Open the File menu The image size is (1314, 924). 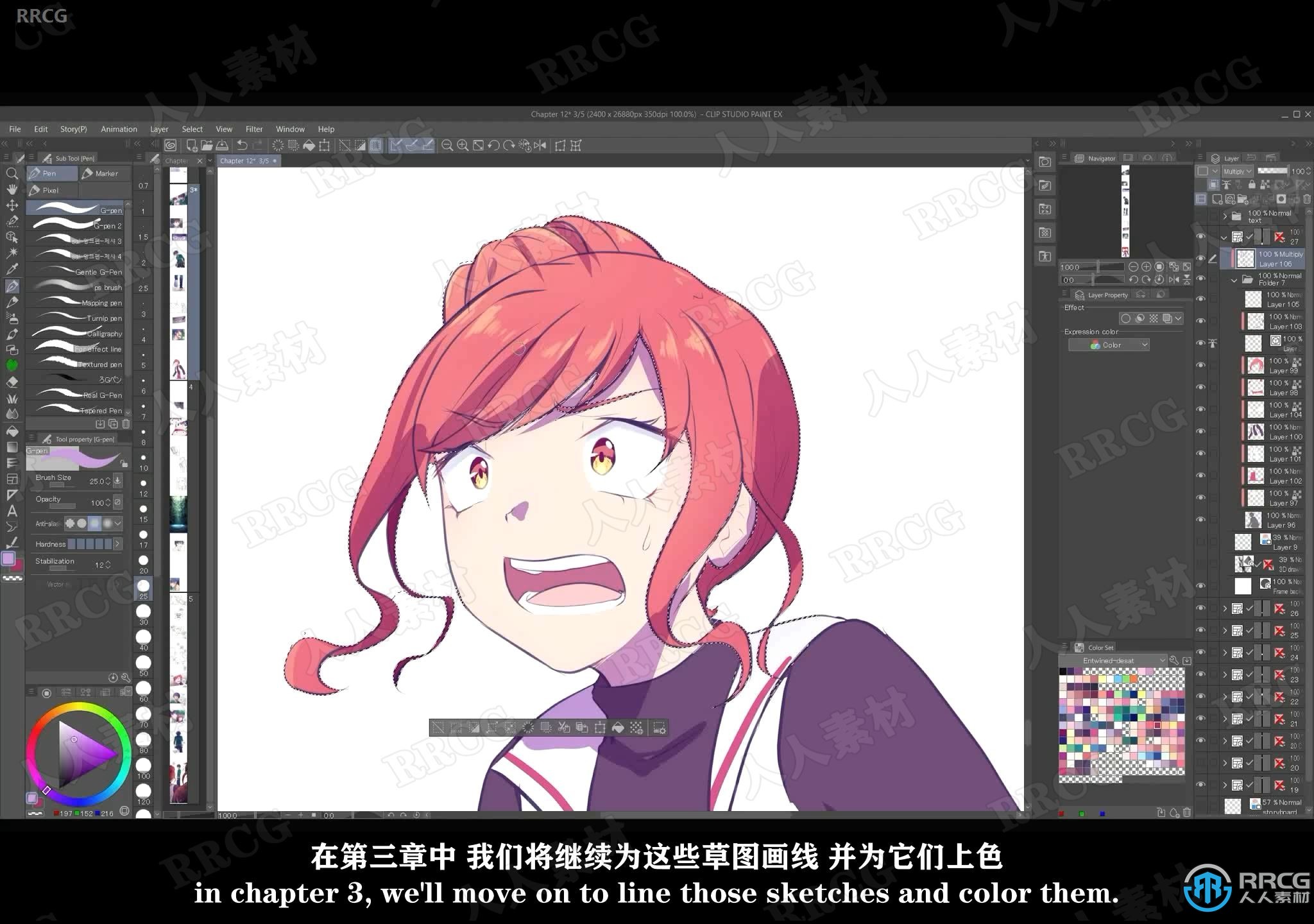(15, 129)
